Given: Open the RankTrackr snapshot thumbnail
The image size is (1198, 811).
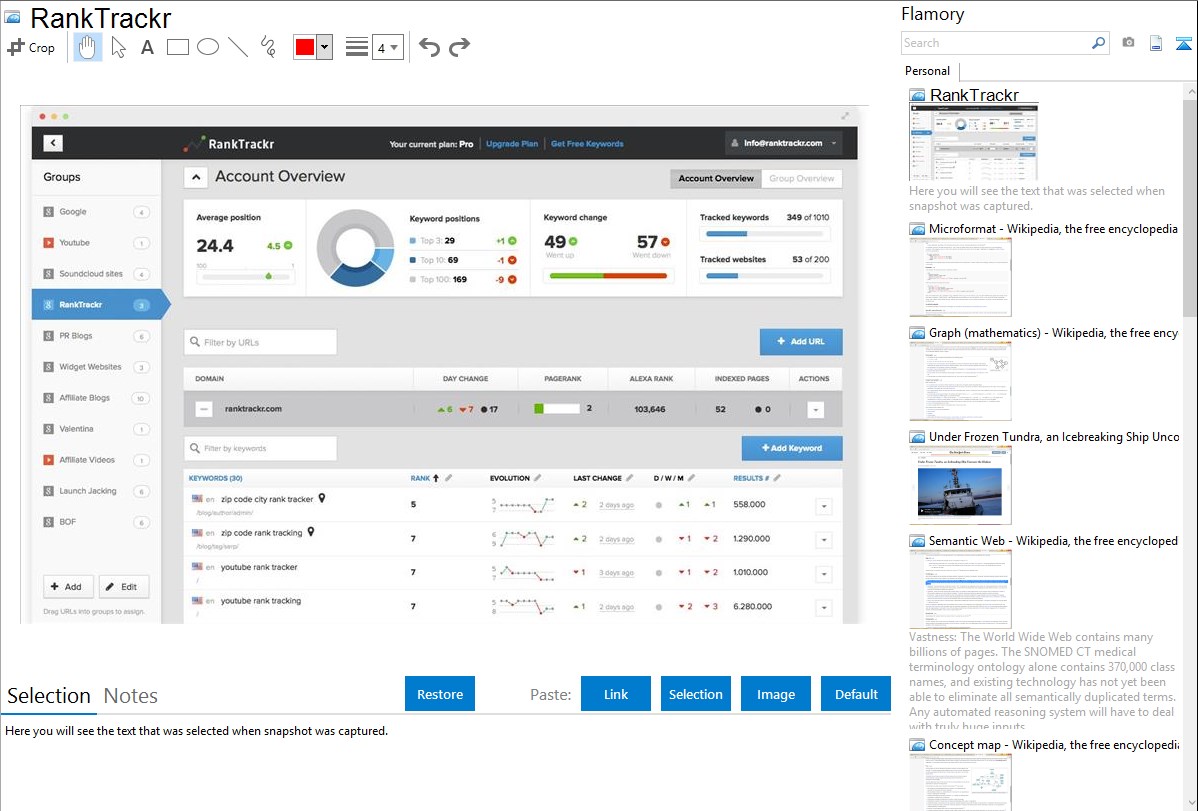Looking at the screenshot, I should coord(973,143).
